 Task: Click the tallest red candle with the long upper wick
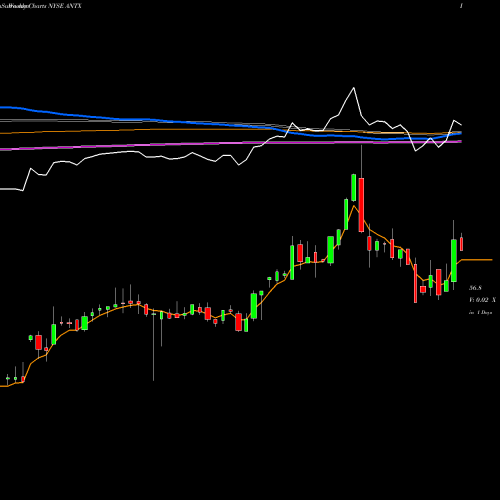pos(361,205)
